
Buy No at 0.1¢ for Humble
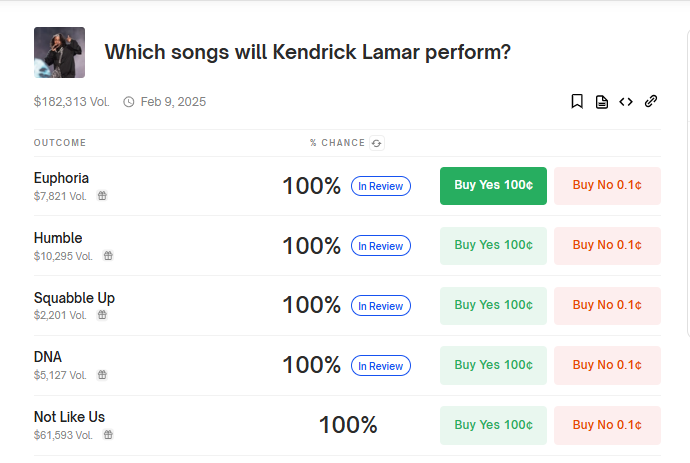(x=607, y=246)
